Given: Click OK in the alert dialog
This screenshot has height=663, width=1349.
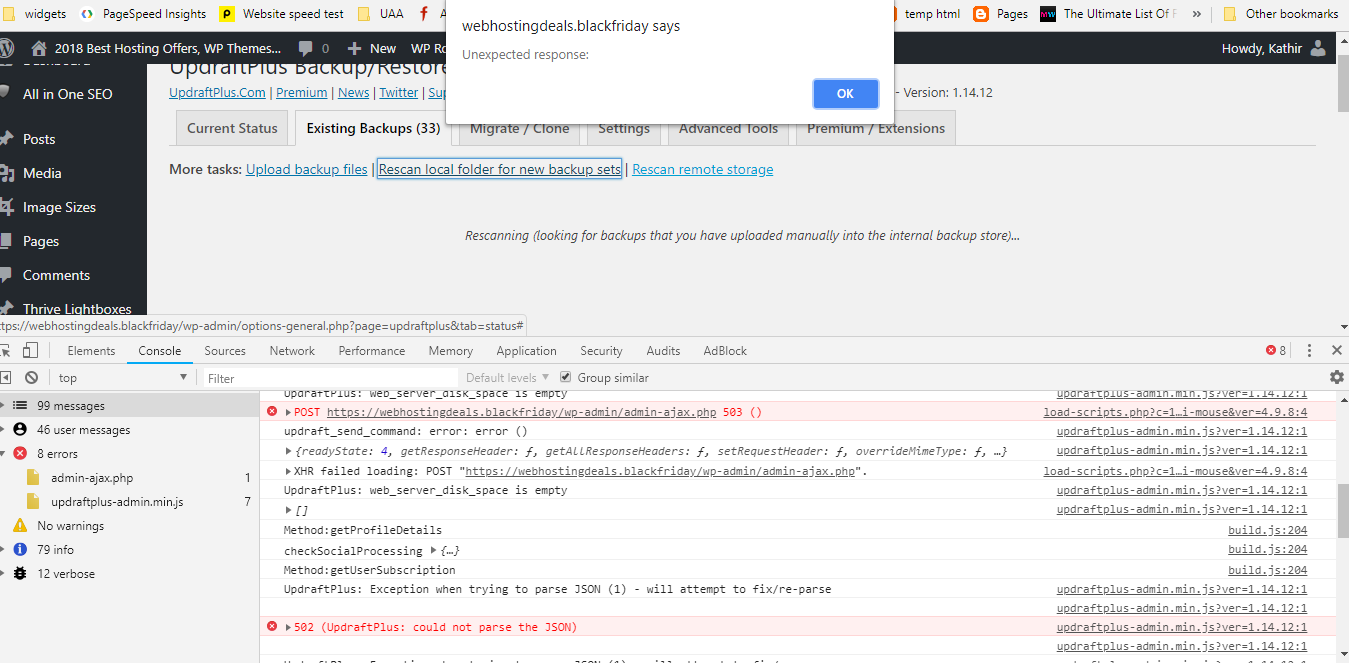Looking at the screenshot, I should pyautogui.click(x=845, y=93).
